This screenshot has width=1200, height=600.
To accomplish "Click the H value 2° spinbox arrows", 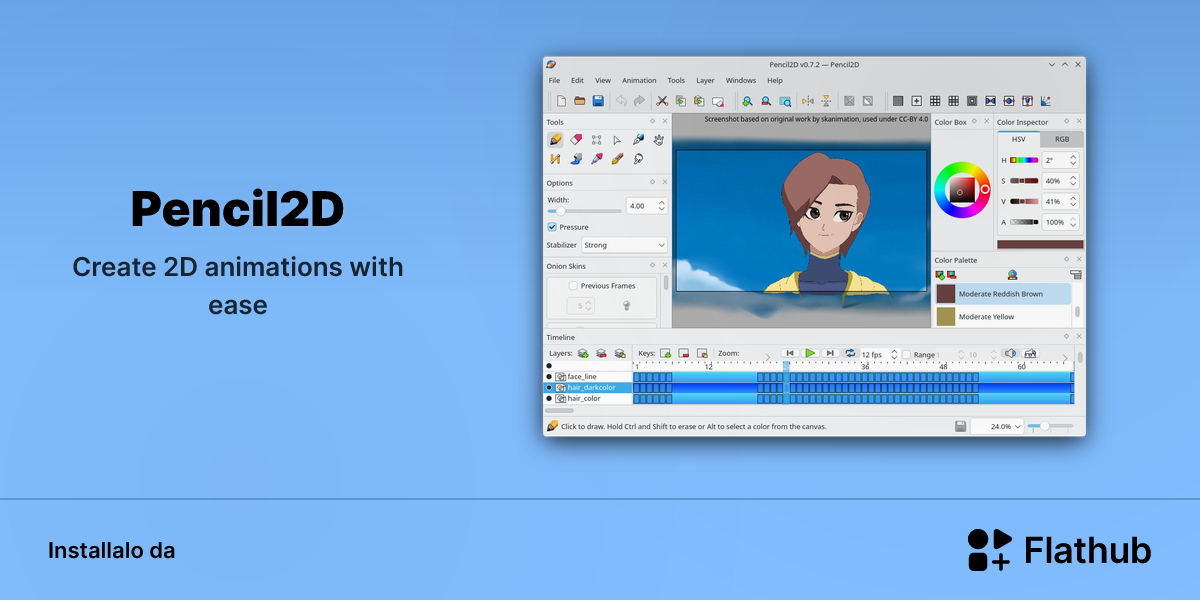I will pos(1073,160).
